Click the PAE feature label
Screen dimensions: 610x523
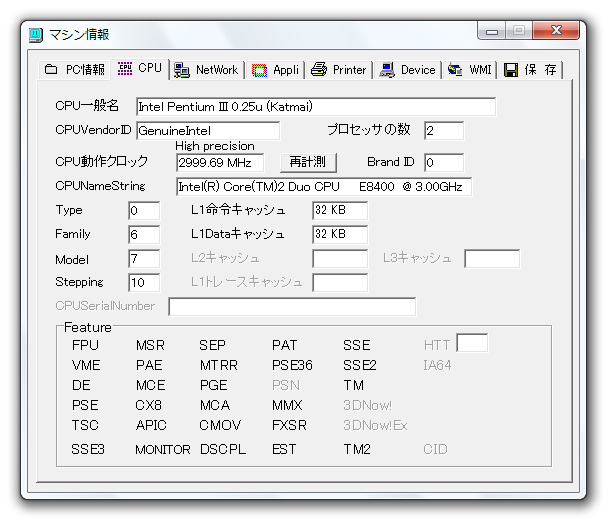(149, 365)
